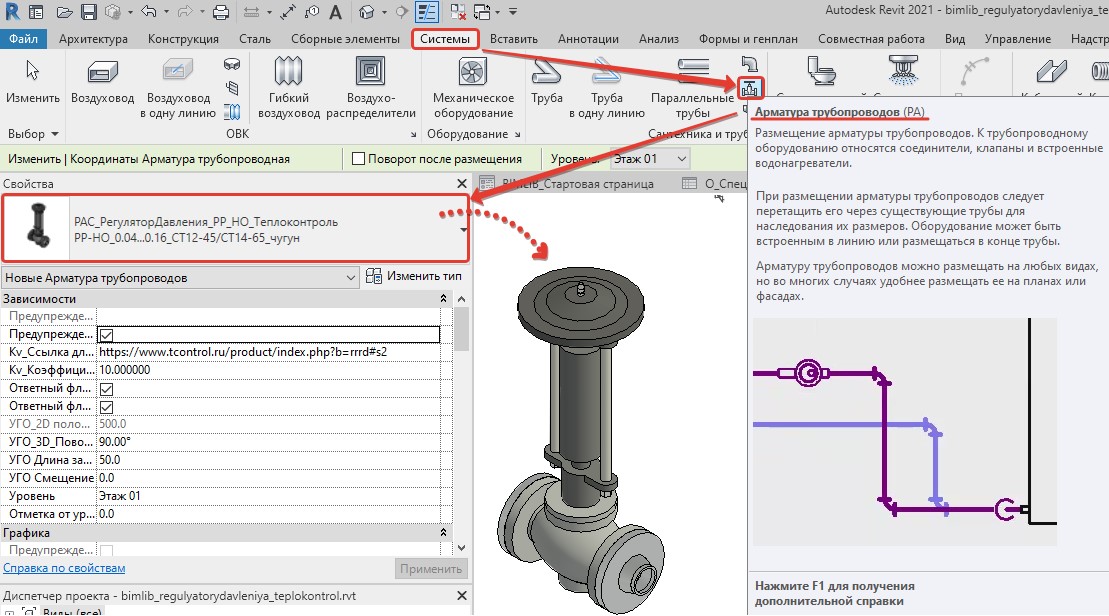Collapse the Зависимости properties group
Viewport: 1109px width, 616px height.
443,298
